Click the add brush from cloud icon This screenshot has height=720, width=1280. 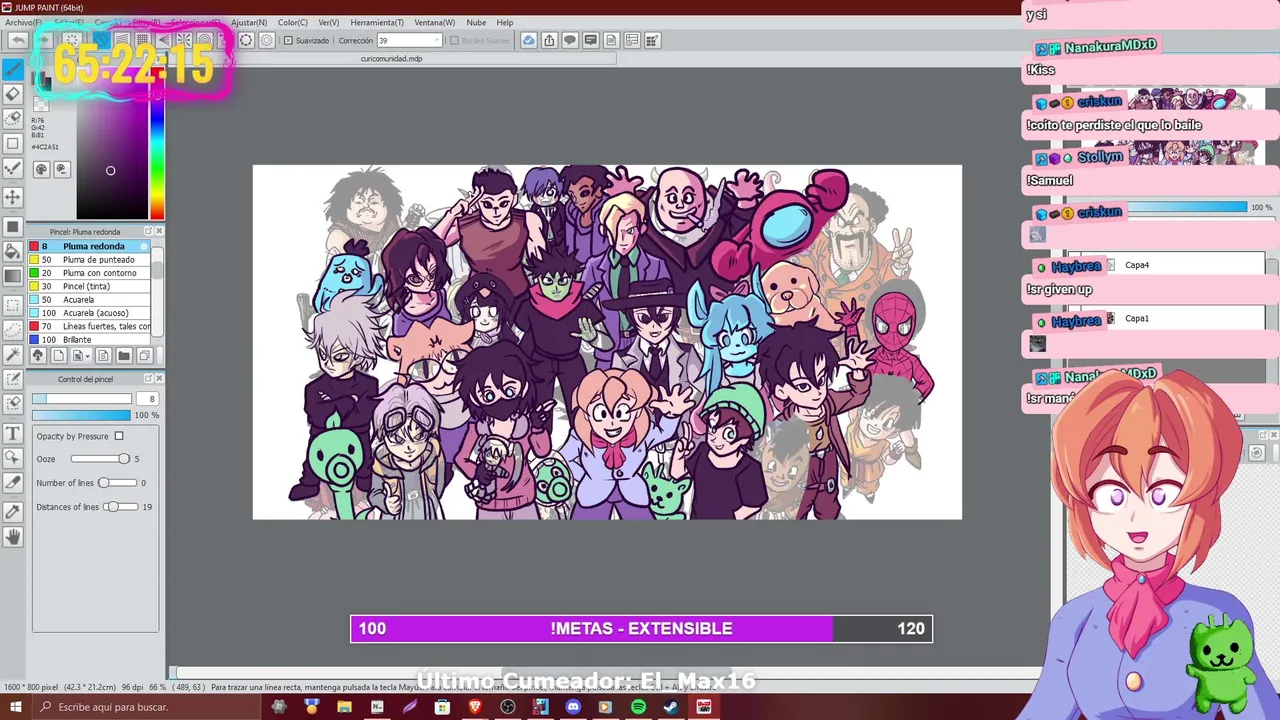point(37,355)
